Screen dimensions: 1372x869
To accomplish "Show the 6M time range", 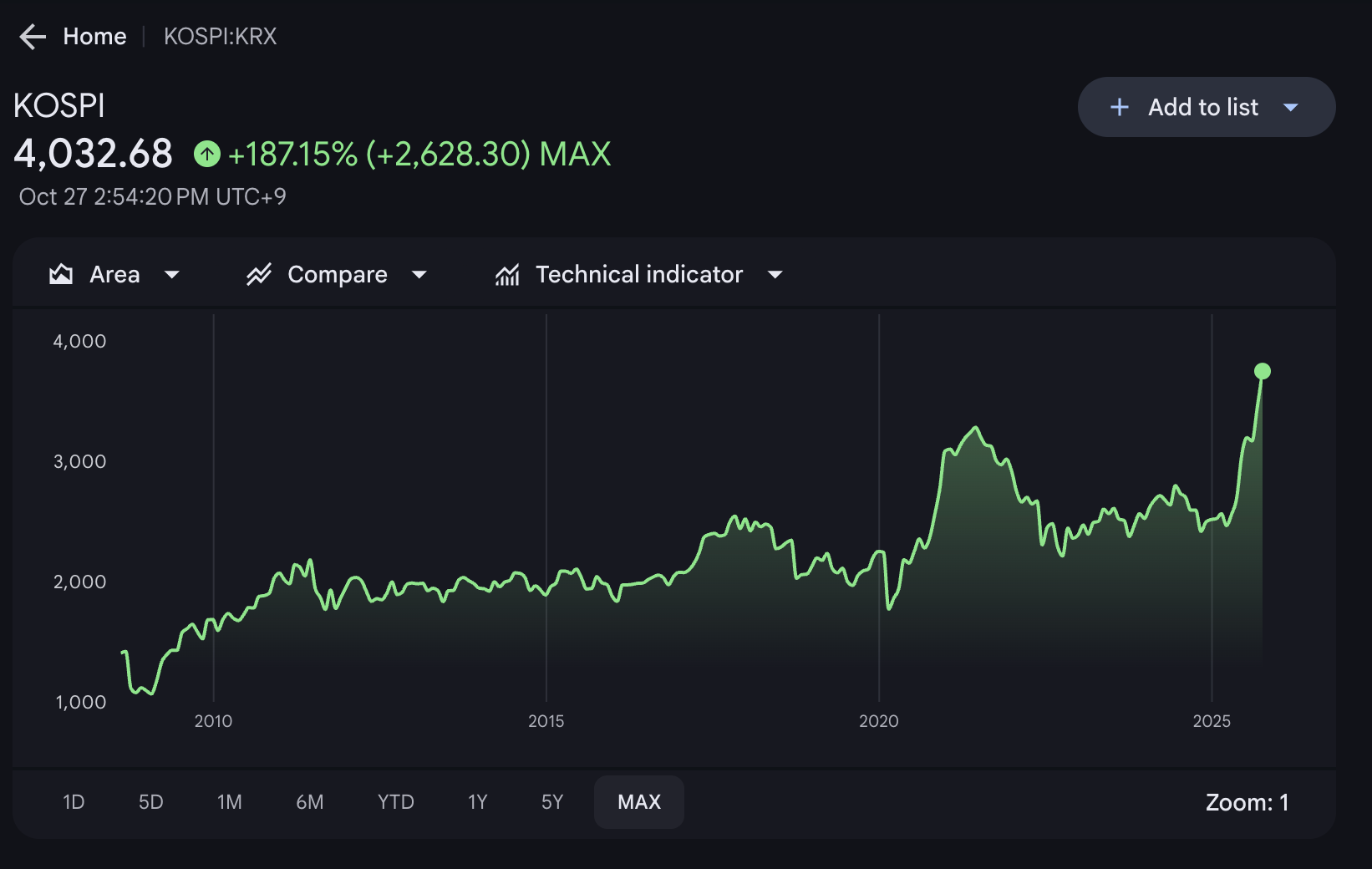I will point(310,802).
